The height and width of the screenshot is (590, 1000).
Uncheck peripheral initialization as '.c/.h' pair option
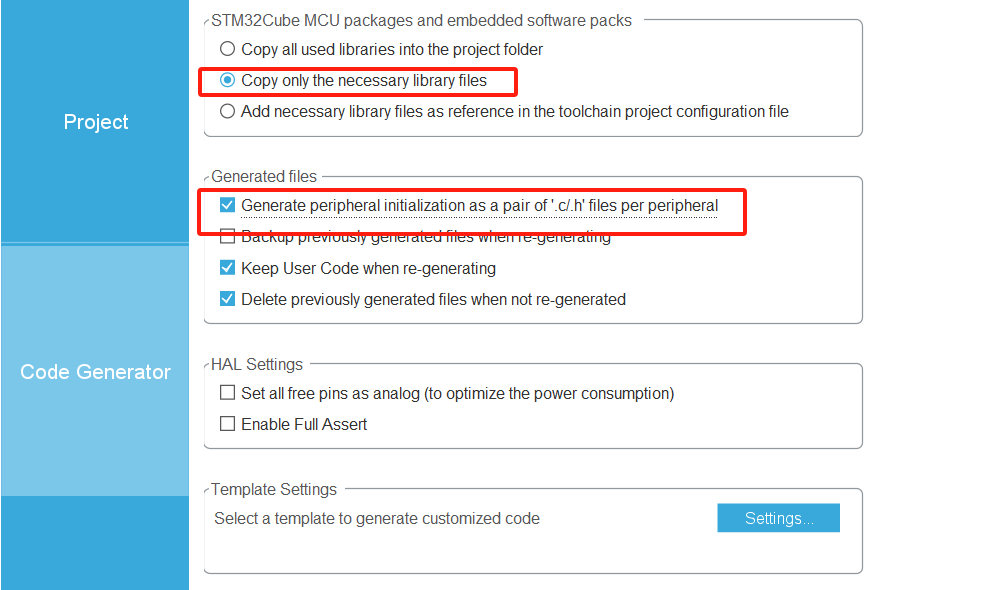point(227,204)
